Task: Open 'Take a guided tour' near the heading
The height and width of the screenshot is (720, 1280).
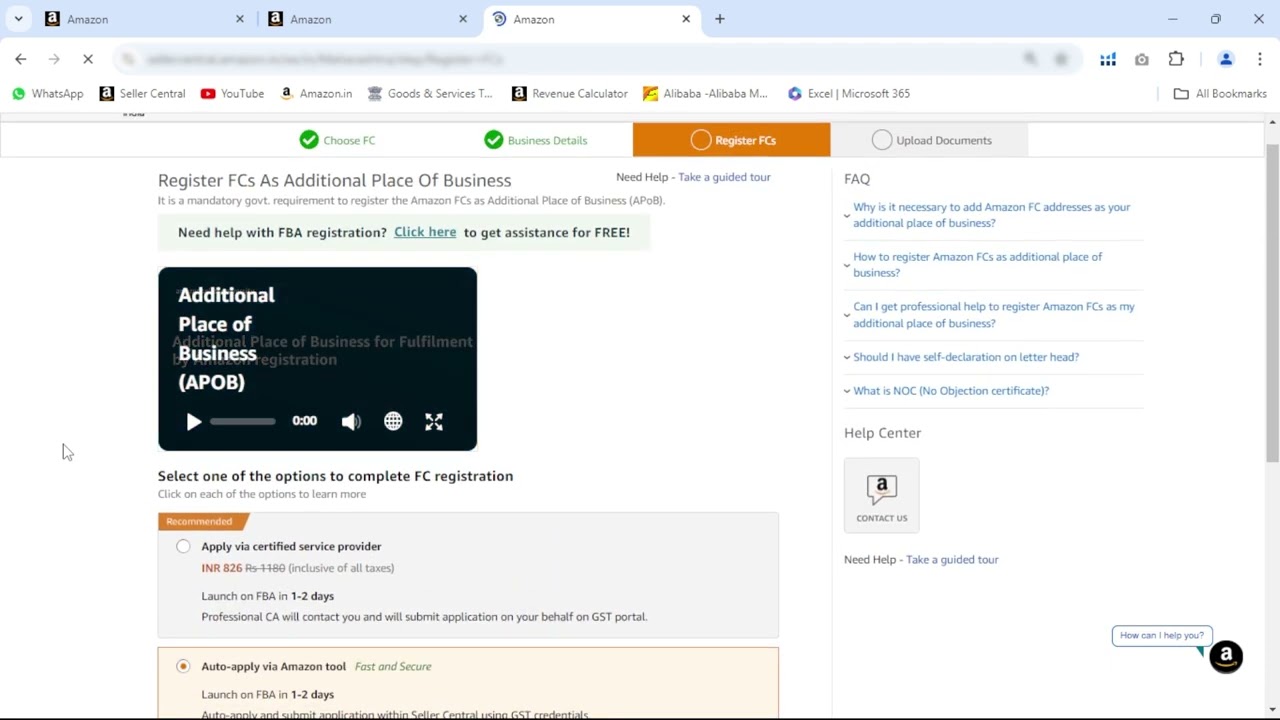Action: (x=724, y=177)
